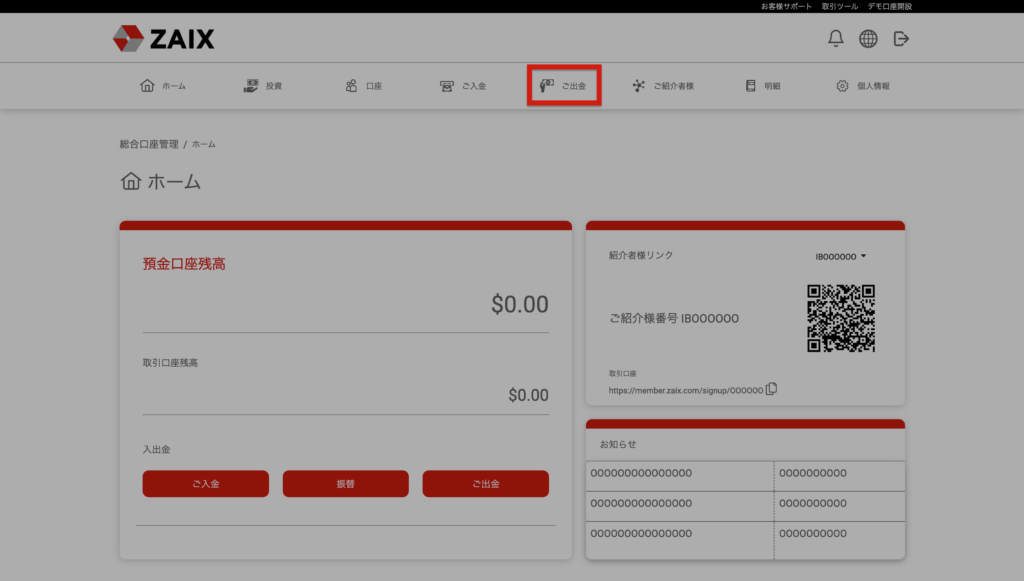Click the copy icon beside signup URL

coord(771,389)
